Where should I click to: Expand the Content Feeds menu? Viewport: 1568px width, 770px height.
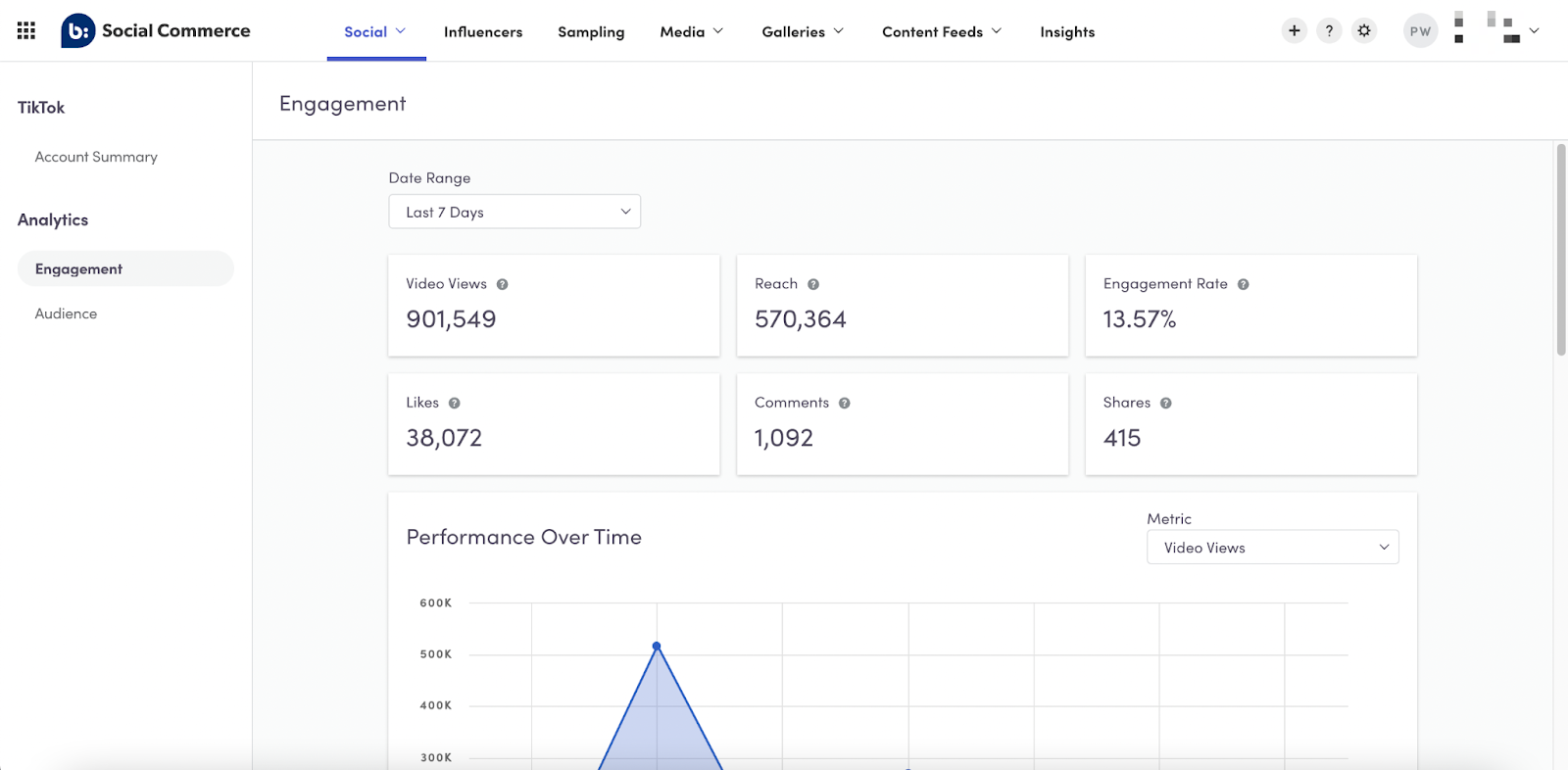pyautogui.click(x=942, y=31)
